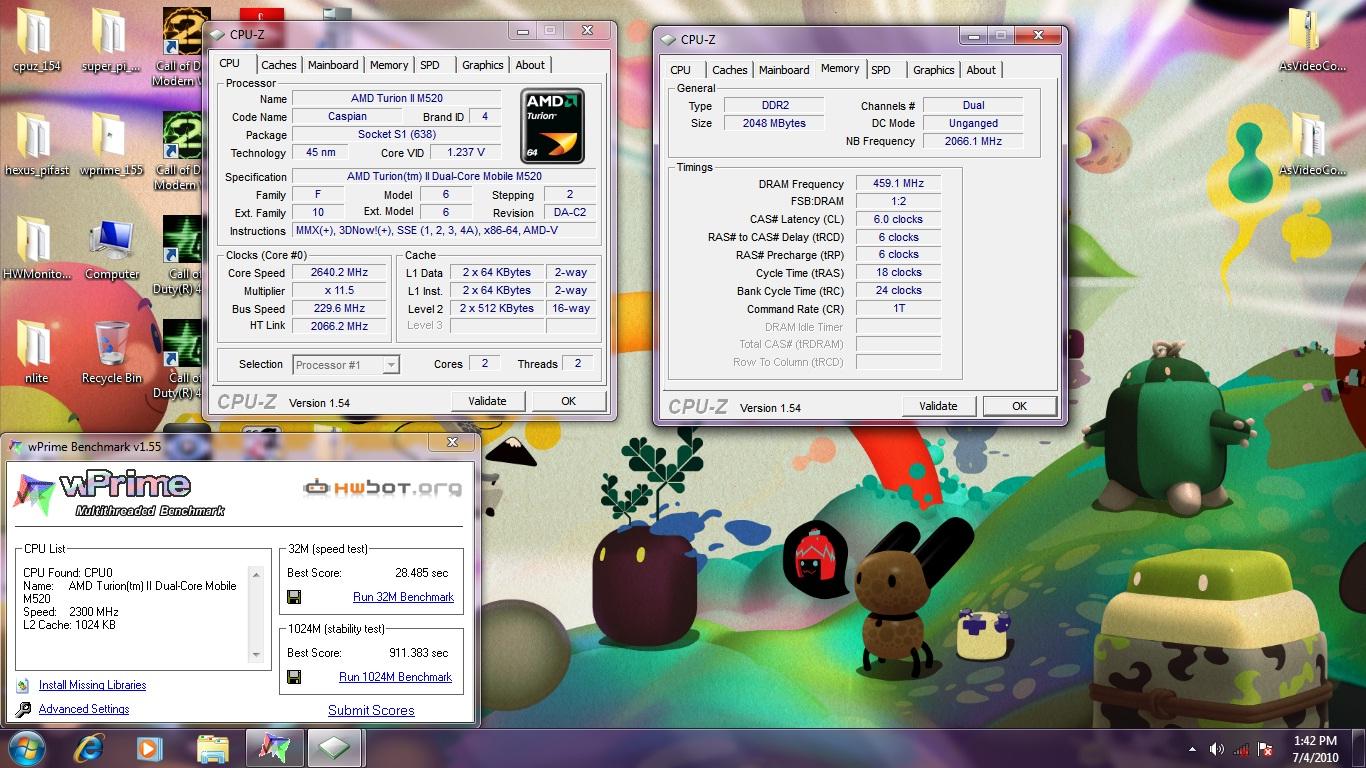Click OK in the left CPU-Z window

coord(568,401)
